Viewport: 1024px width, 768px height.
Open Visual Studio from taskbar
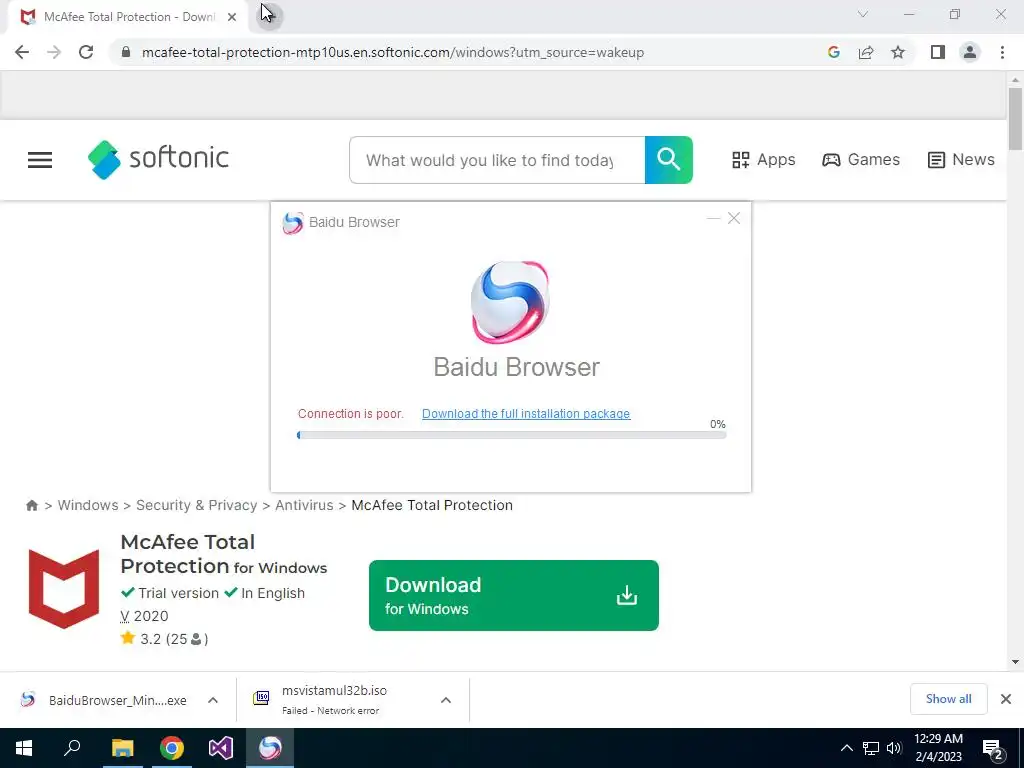click(x=221, y=748)
